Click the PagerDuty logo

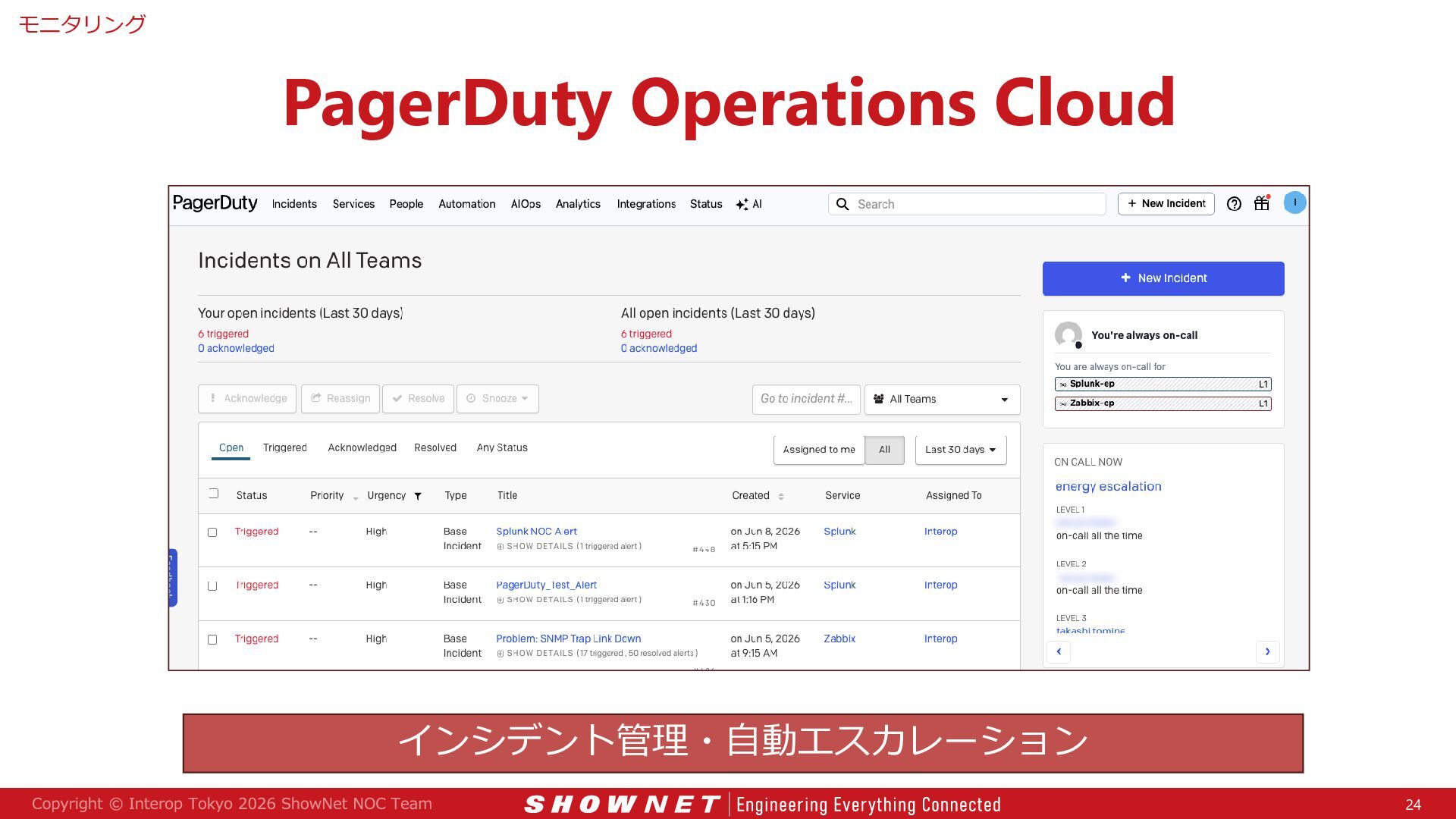(215, 203)
